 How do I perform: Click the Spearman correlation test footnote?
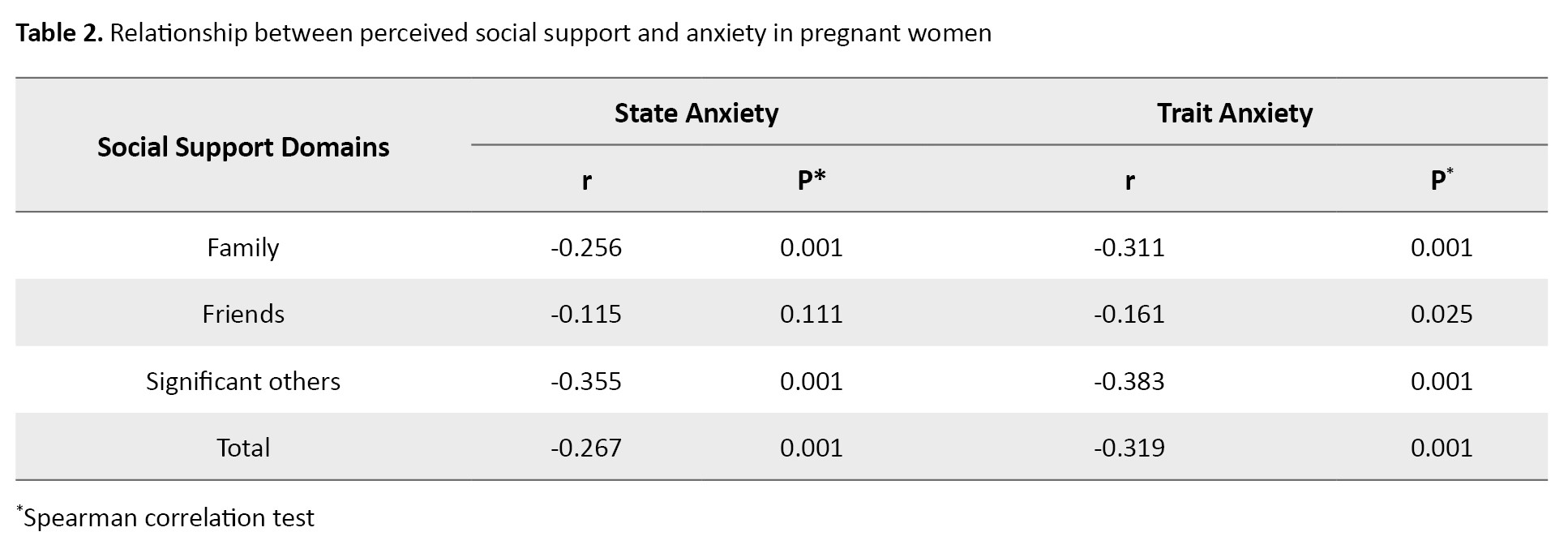coord(166,517)
